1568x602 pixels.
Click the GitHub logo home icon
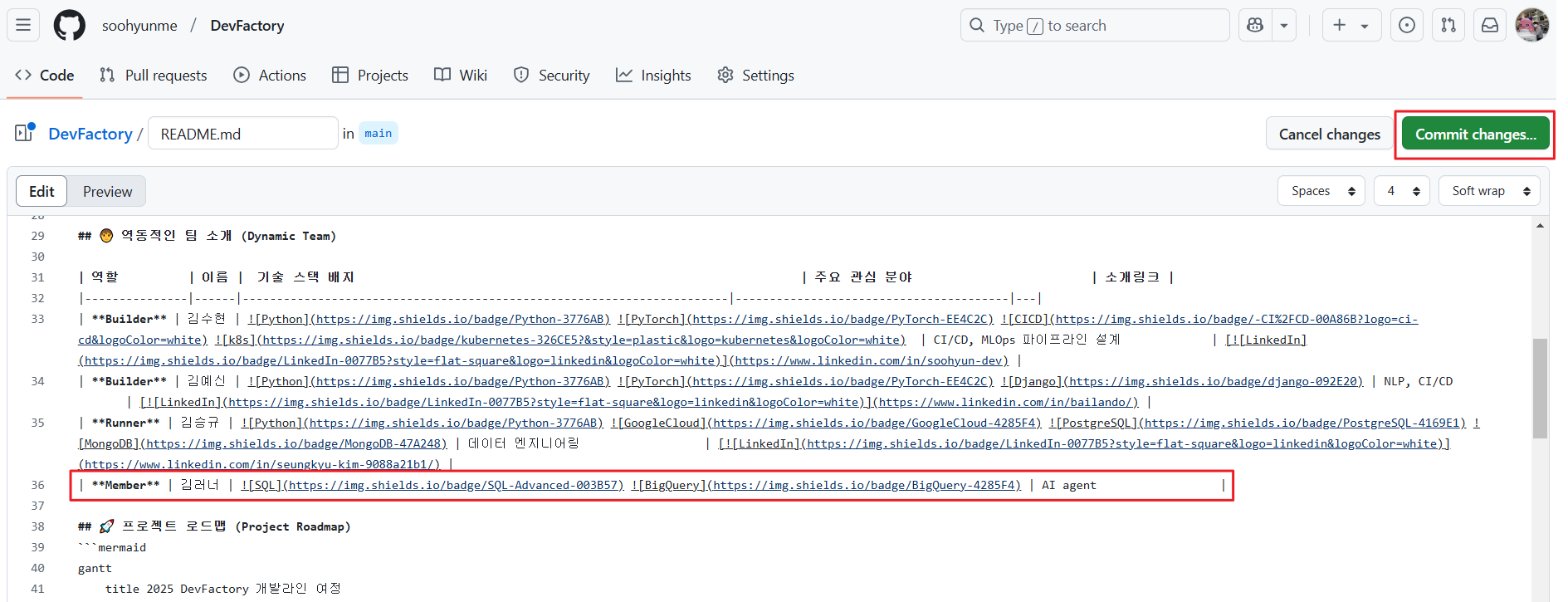(x=70, y=25)
